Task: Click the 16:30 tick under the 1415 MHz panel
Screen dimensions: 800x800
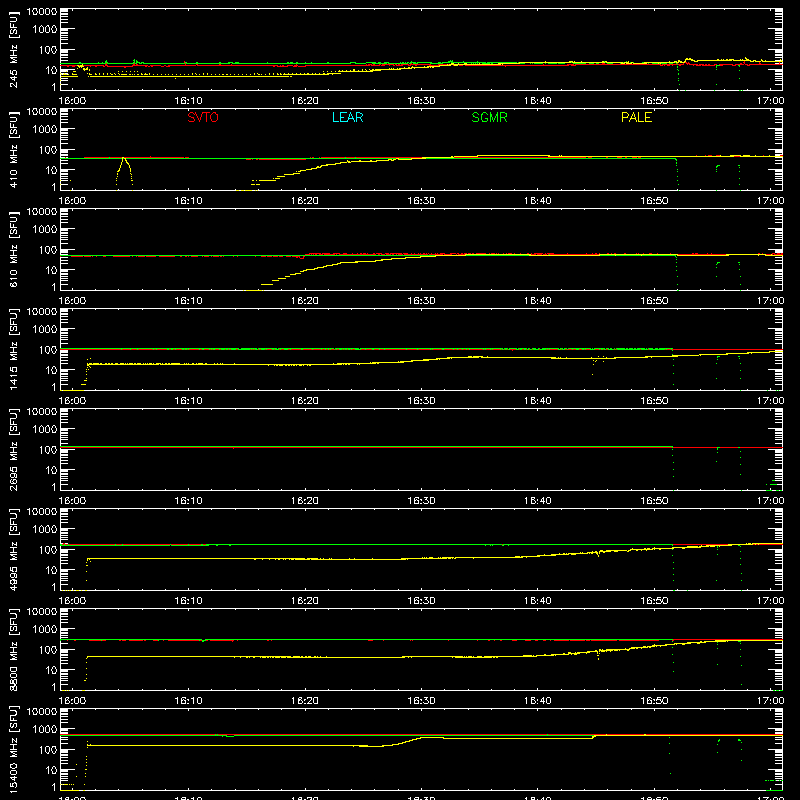Action: pyautogui.click(x=421, y=401)
